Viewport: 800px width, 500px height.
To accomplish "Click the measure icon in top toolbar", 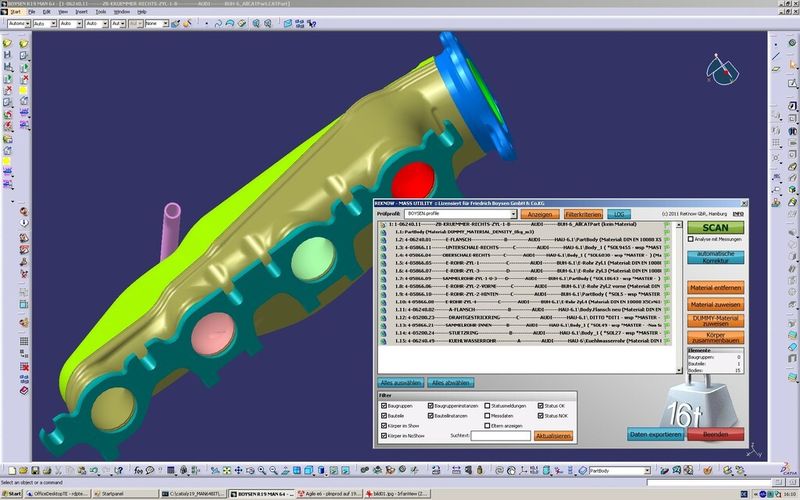I will (241, 23).
